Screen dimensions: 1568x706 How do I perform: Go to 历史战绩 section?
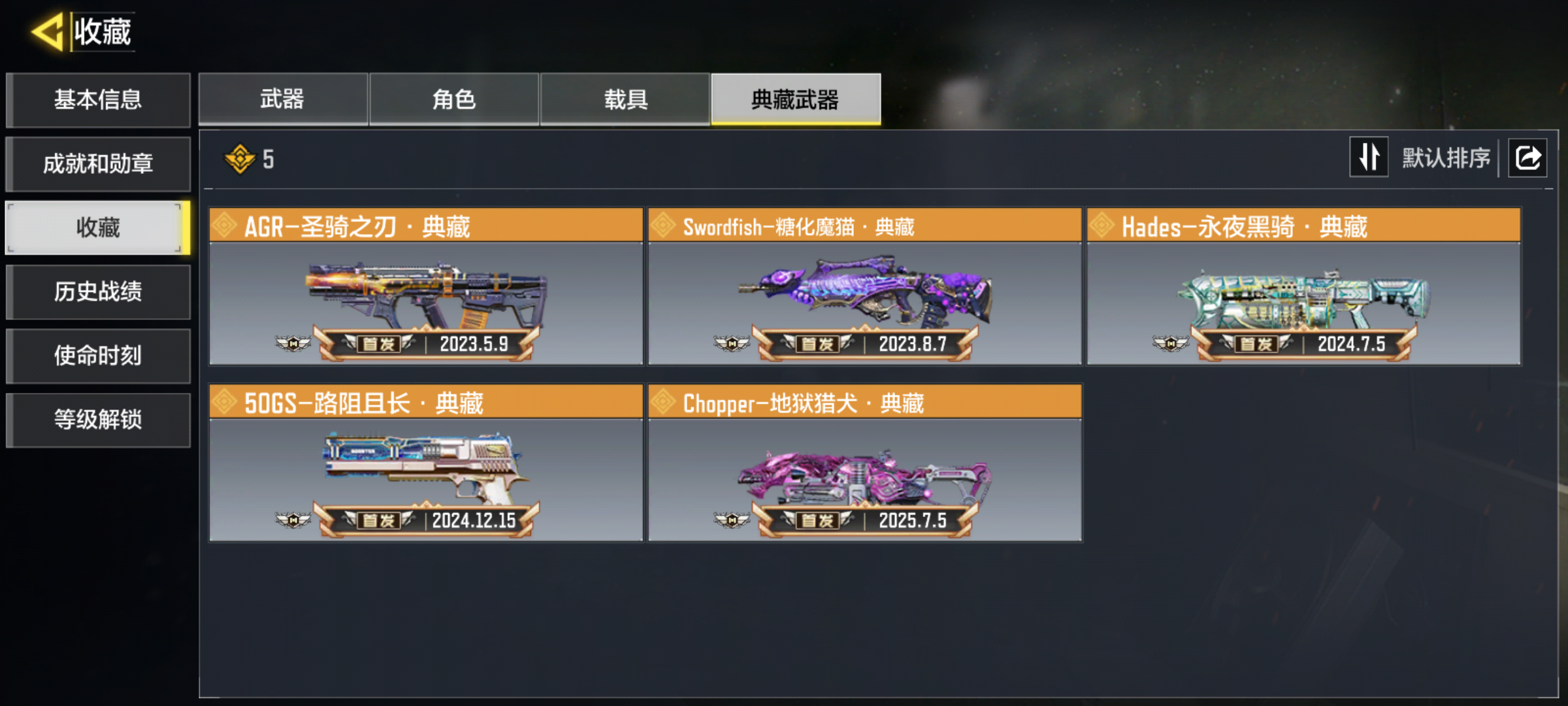tap(98, 292)
